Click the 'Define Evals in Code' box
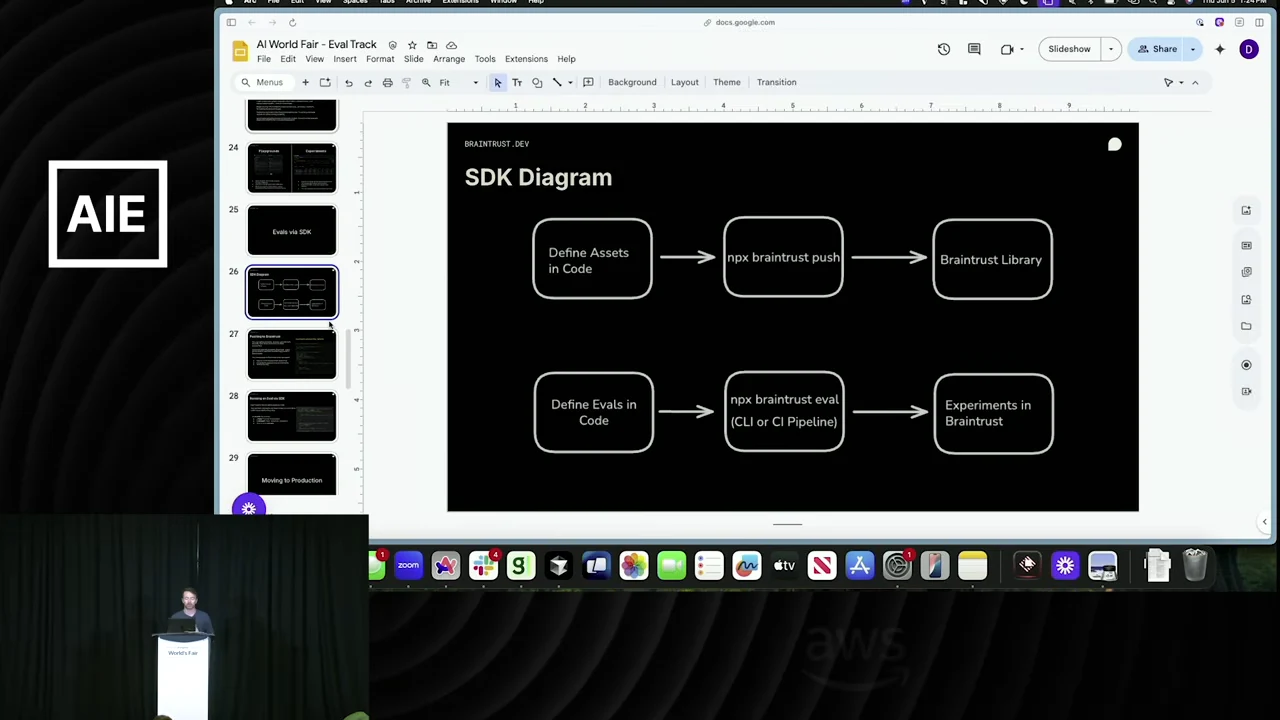The image size is (1280, 720). (594, 412)
